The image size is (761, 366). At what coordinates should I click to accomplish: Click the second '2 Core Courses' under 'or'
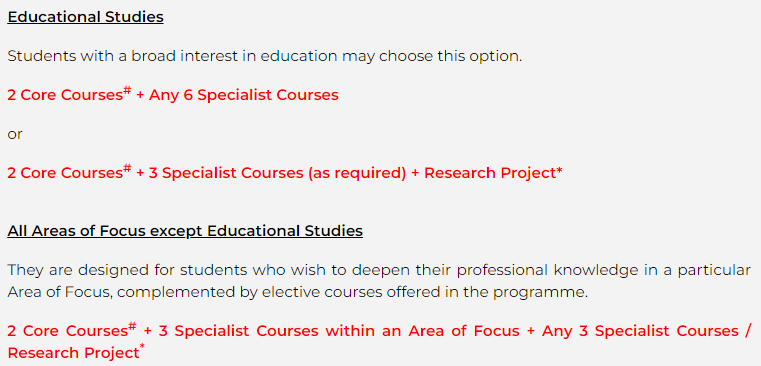point(65,173)
